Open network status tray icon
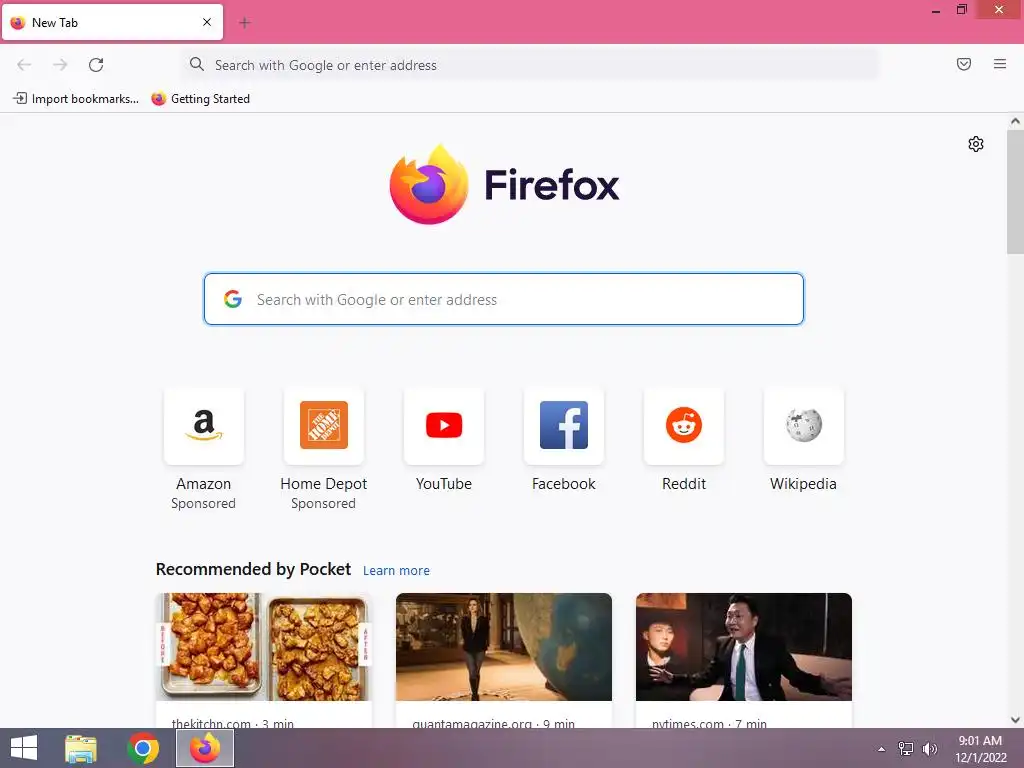This screenshot has height=768, width=1024. coord(906,749)
